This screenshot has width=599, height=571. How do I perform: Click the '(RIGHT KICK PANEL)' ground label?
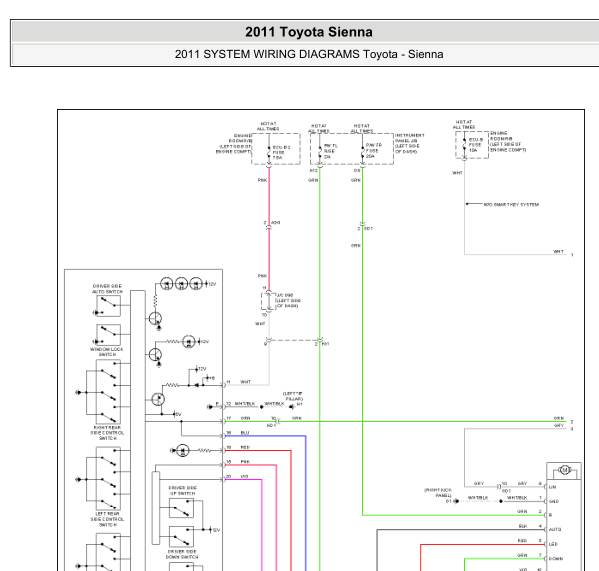(x=438, y=492)
